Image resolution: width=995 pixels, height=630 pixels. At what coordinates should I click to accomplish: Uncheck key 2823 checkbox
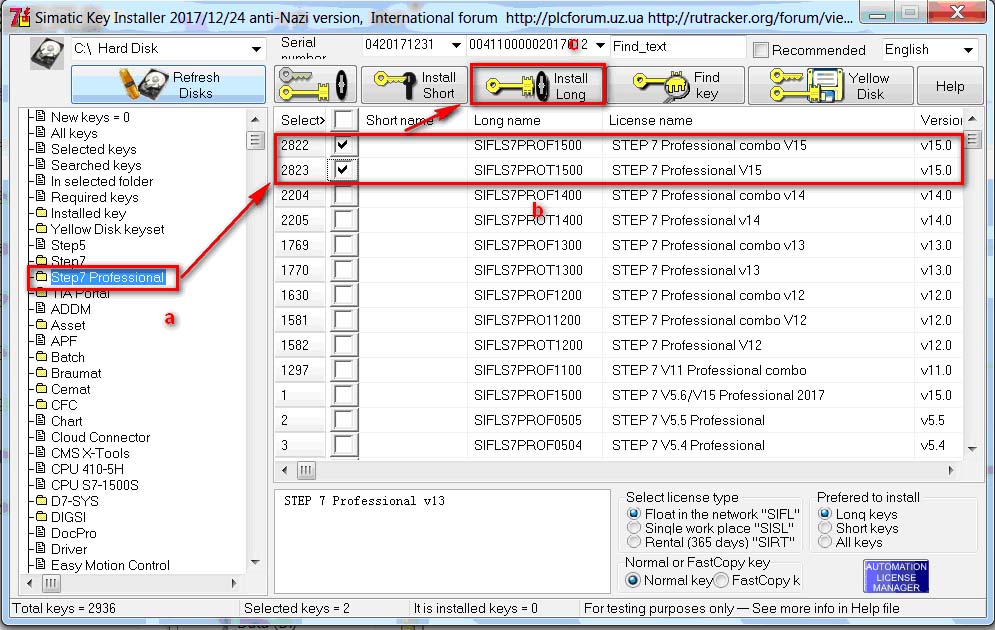[343, 170]
